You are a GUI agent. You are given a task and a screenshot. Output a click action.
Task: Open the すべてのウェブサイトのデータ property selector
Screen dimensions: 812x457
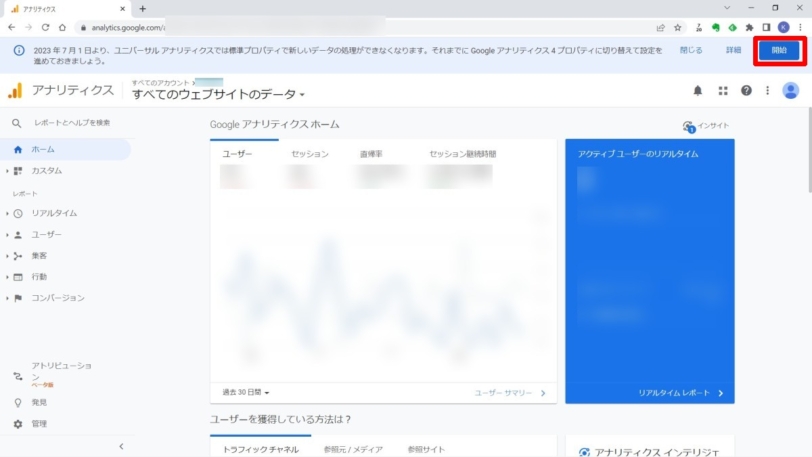point(218,94)
